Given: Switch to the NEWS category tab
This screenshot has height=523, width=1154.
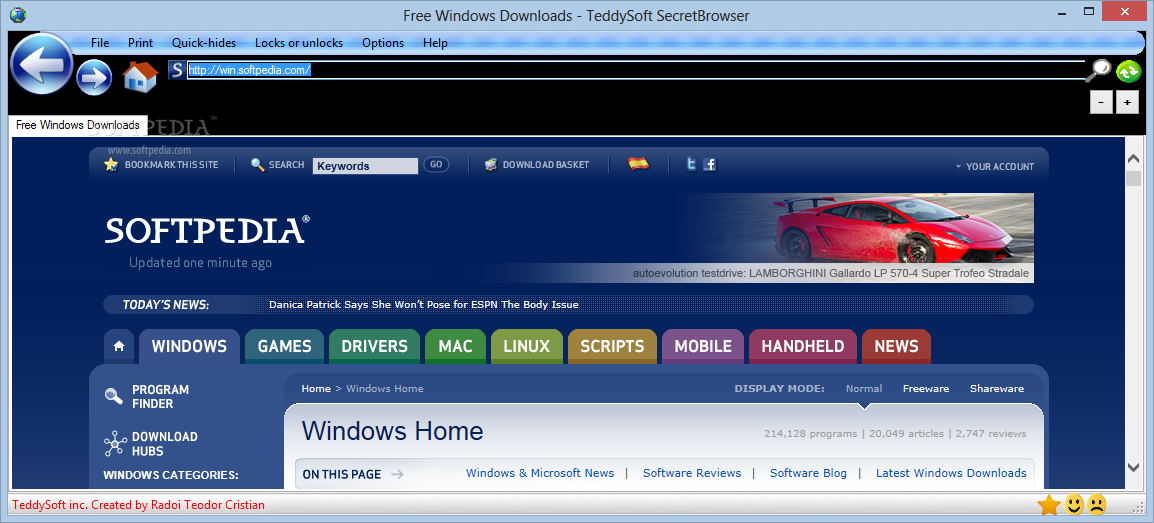Looking at the screenshot, I should pyautogui.click(x=896, y=346).
